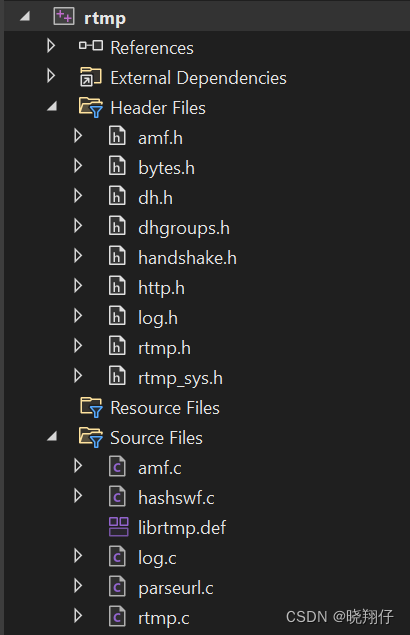Select the rtmp project name

click(x=105, y=19)
